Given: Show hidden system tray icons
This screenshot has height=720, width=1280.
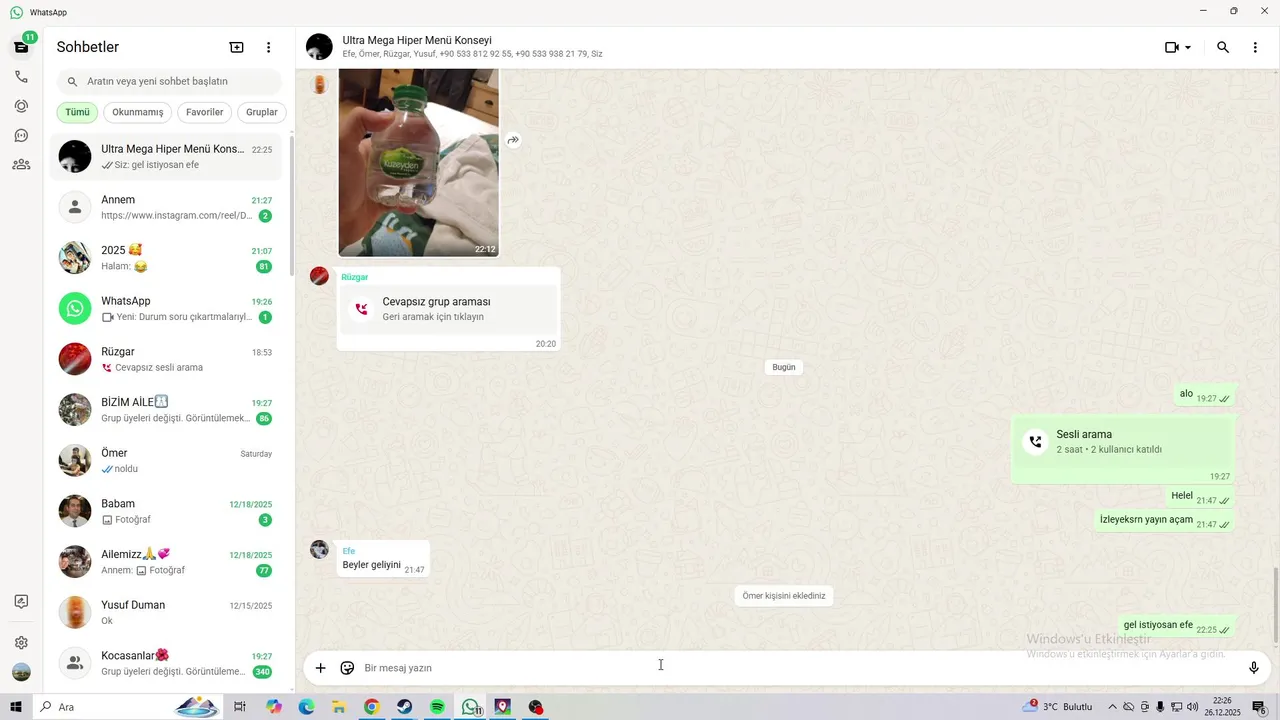Looking at the screenshot, I should click(1112, 707).
